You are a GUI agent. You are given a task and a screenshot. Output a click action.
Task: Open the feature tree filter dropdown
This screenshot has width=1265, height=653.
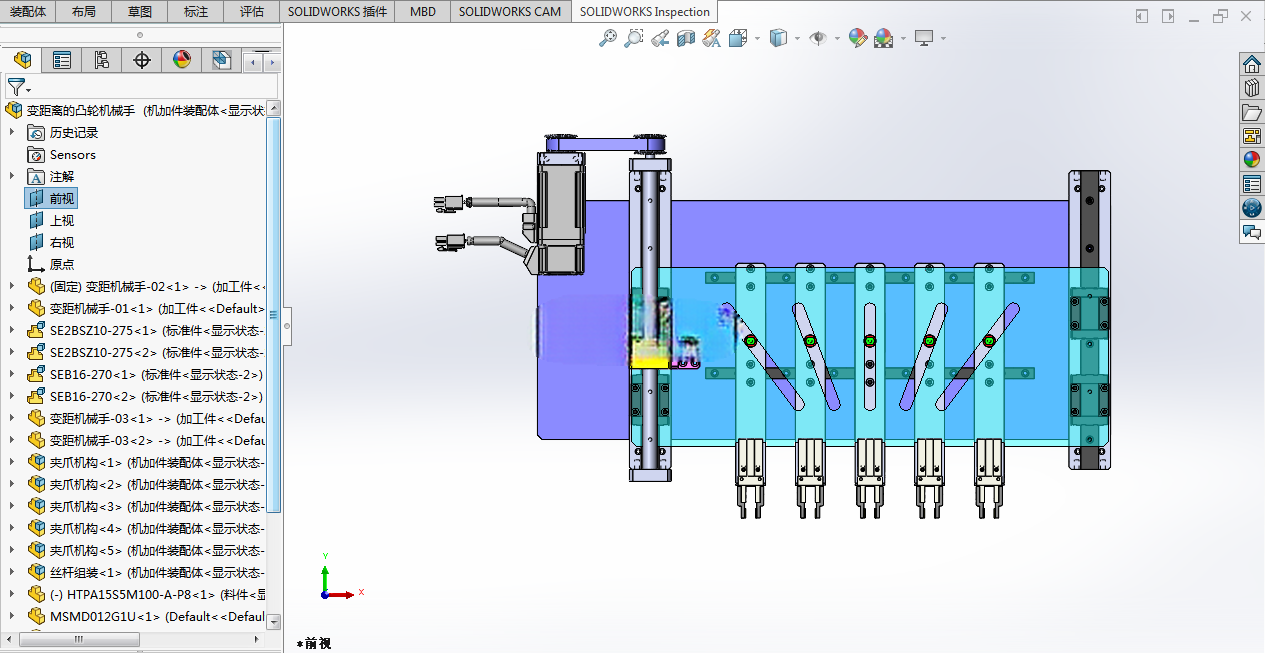coord(19,87)
